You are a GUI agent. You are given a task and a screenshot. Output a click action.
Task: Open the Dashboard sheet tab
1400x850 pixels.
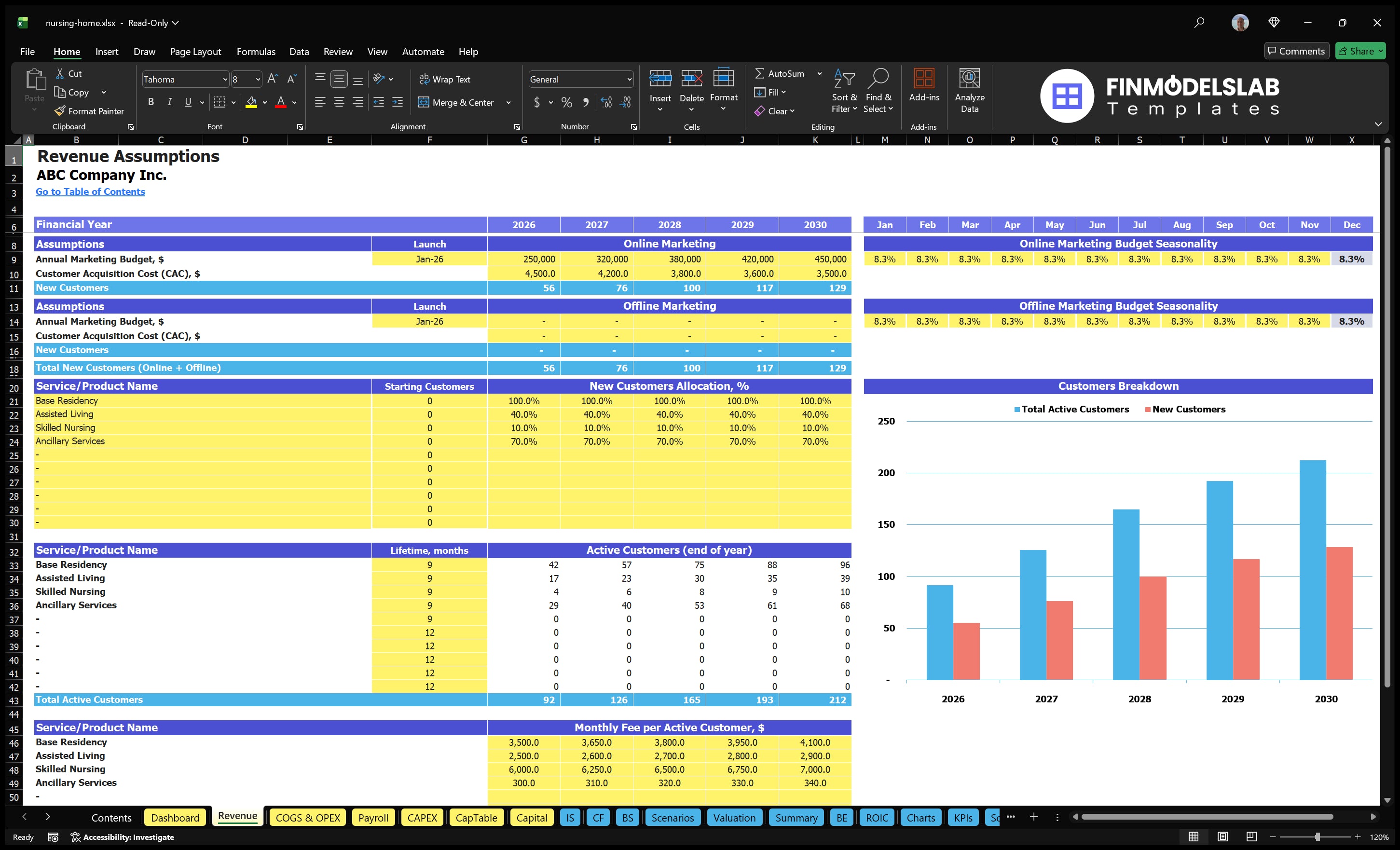175,817
